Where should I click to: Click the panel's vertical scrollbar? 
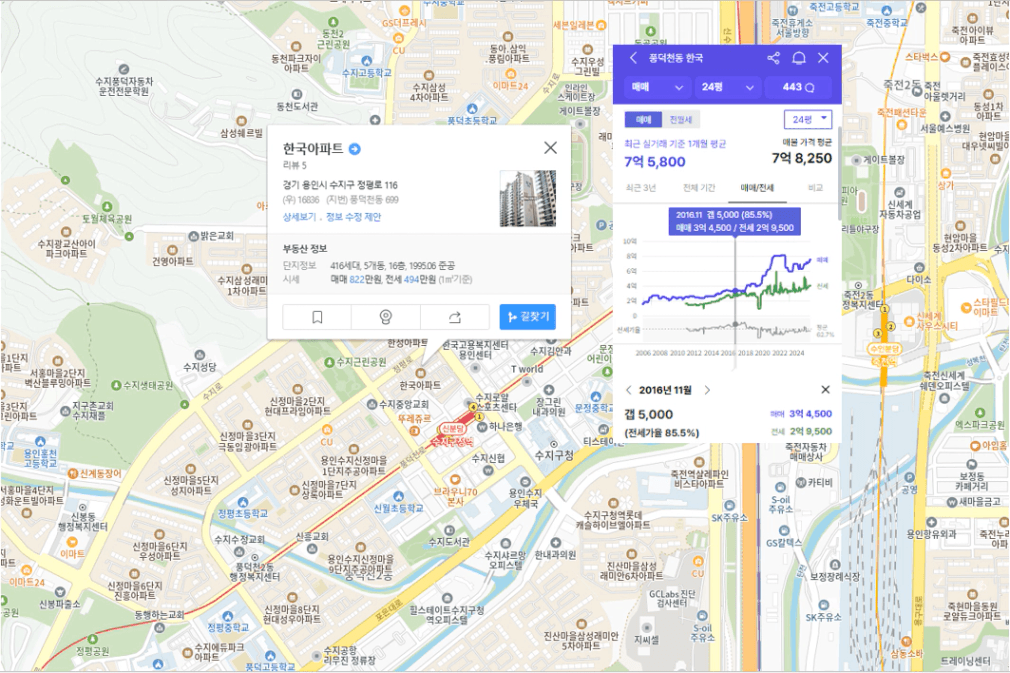click(x=839, y=174)
